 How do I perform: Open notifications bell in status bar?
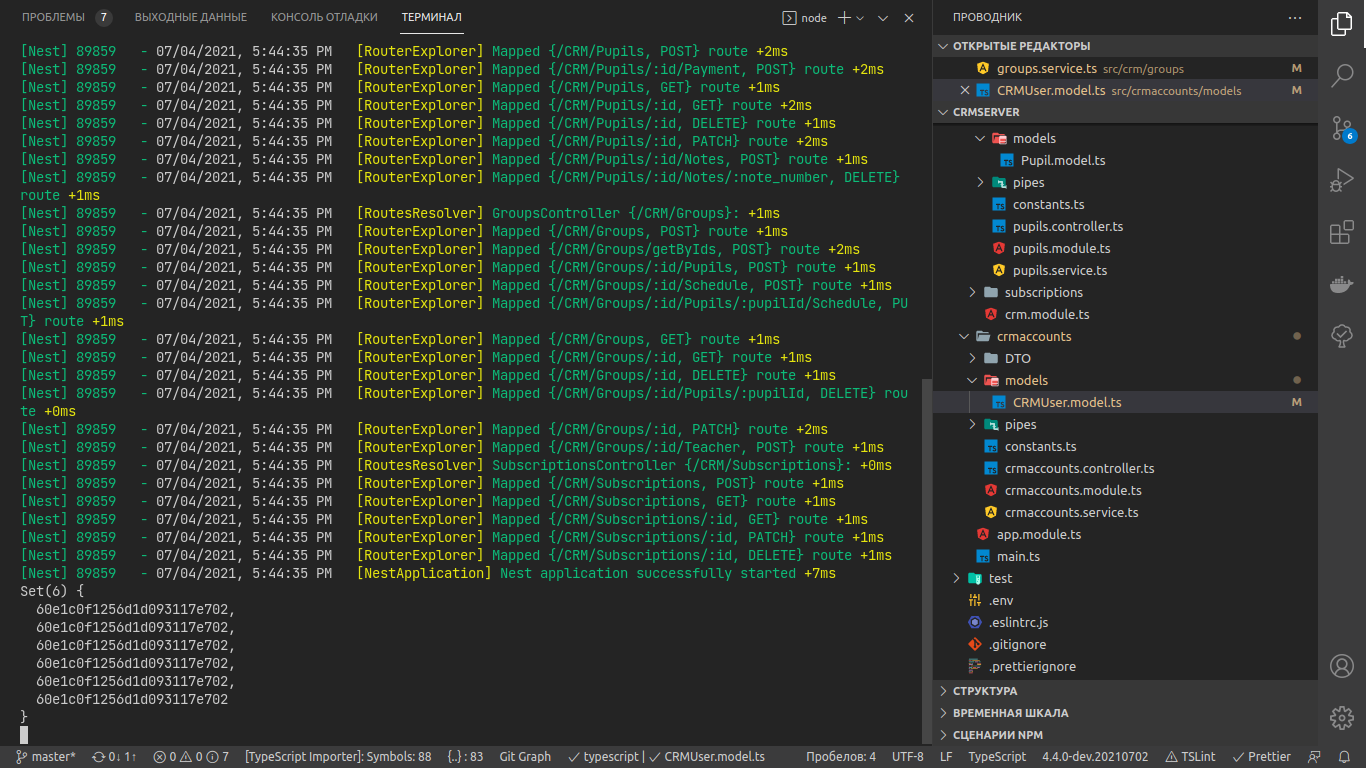(1346, 757)
